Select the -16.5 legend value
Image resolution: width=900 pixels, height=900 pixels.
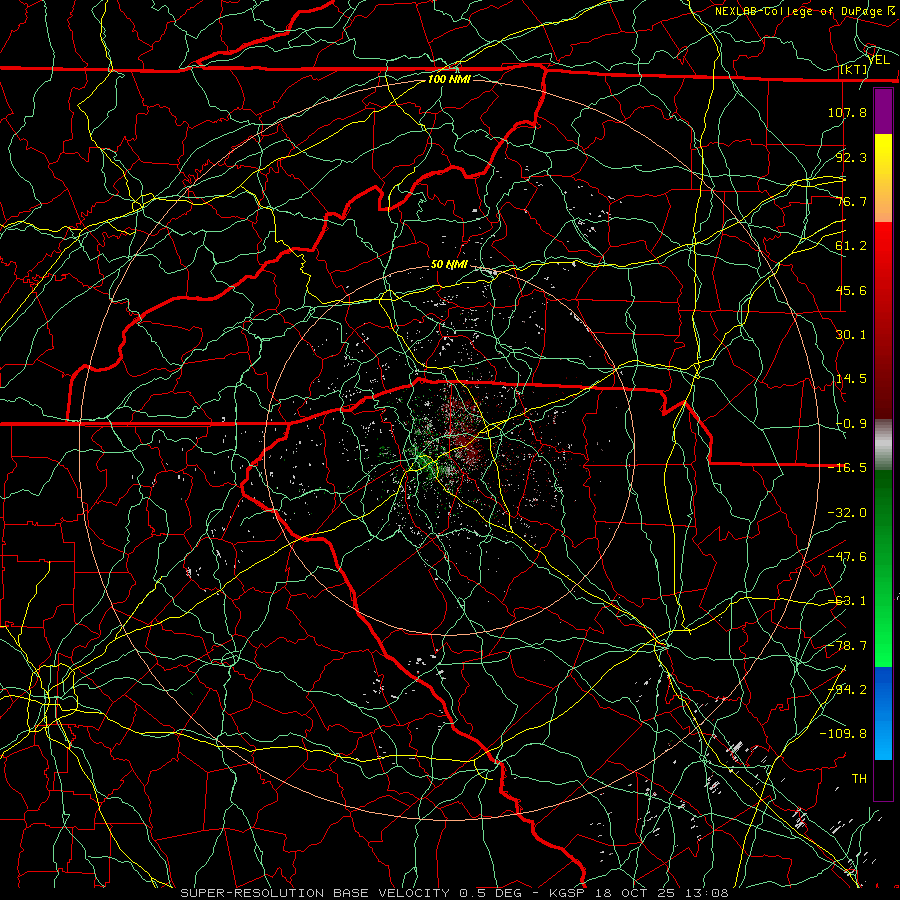point(847,468)
